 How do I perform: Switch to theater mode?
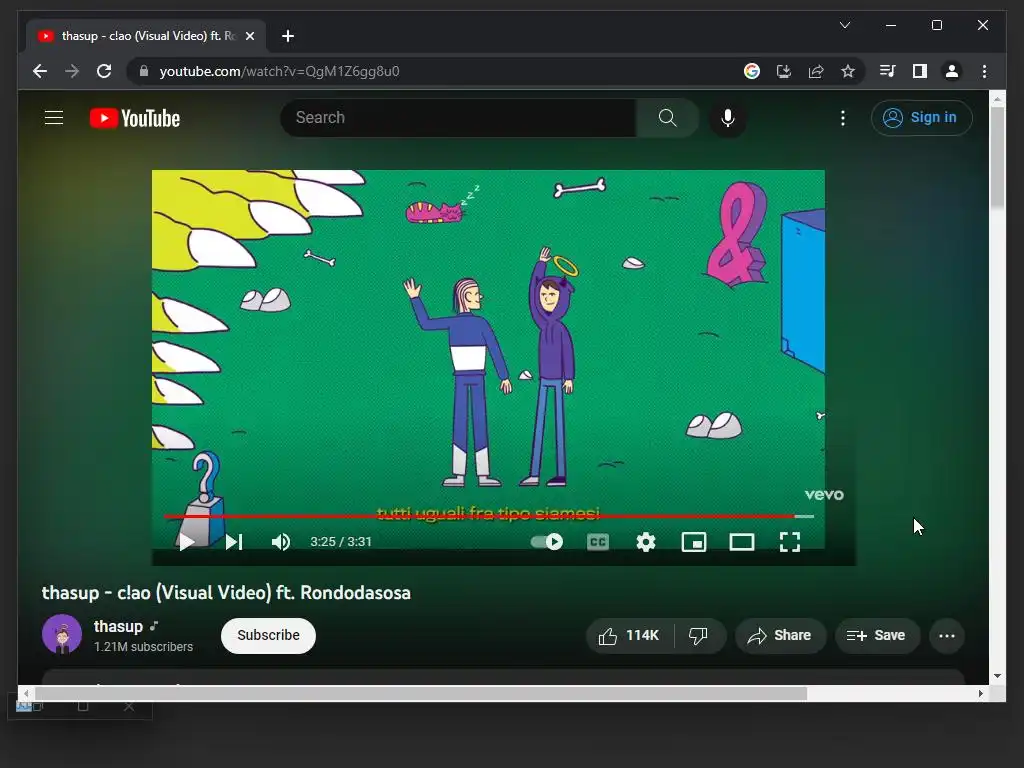pyautogui.click(x=742, y=542)
